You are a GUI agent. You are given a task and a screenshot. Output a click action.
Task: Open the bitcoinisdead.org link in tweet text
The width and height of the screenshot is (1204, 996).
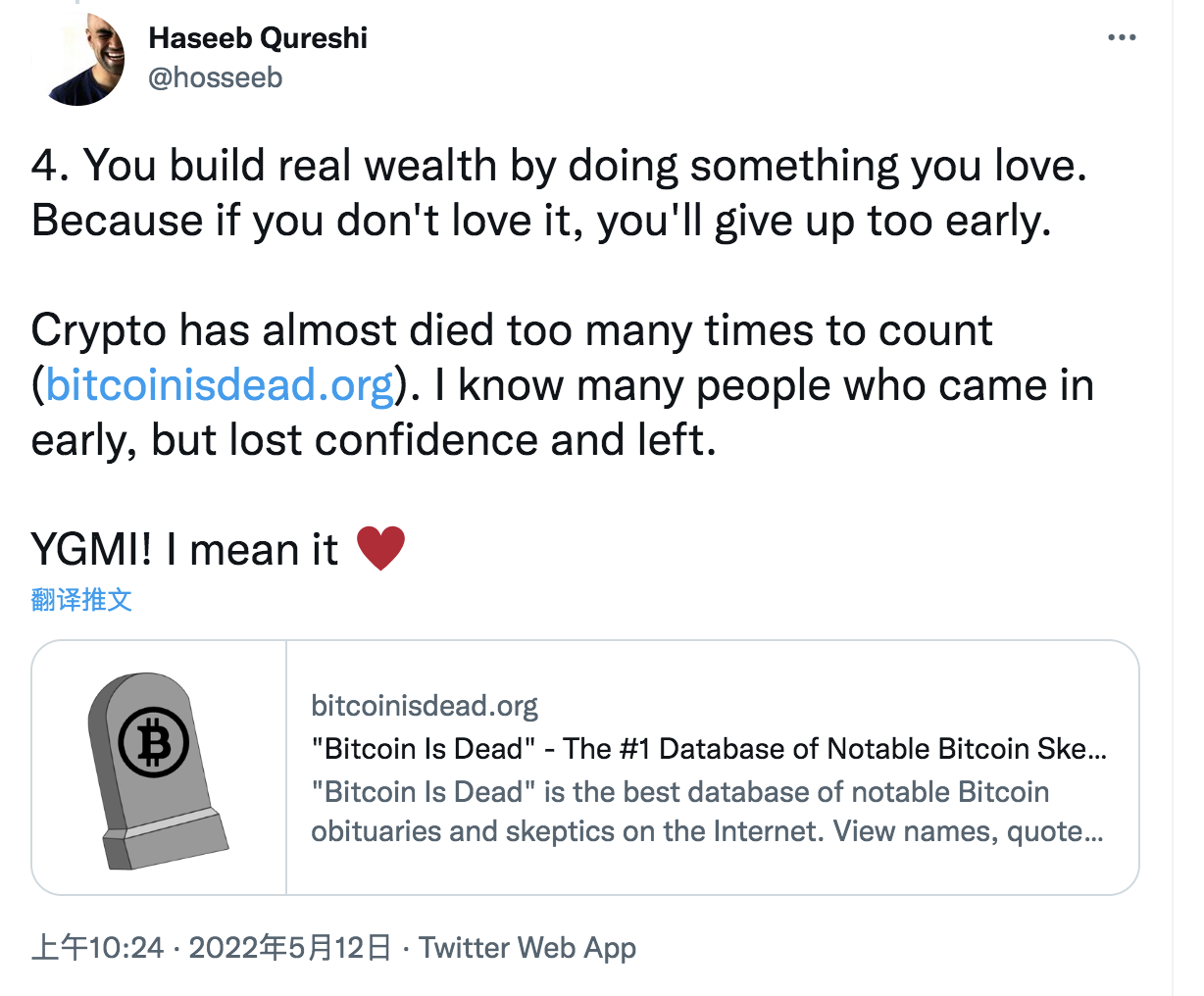point(220,385)
